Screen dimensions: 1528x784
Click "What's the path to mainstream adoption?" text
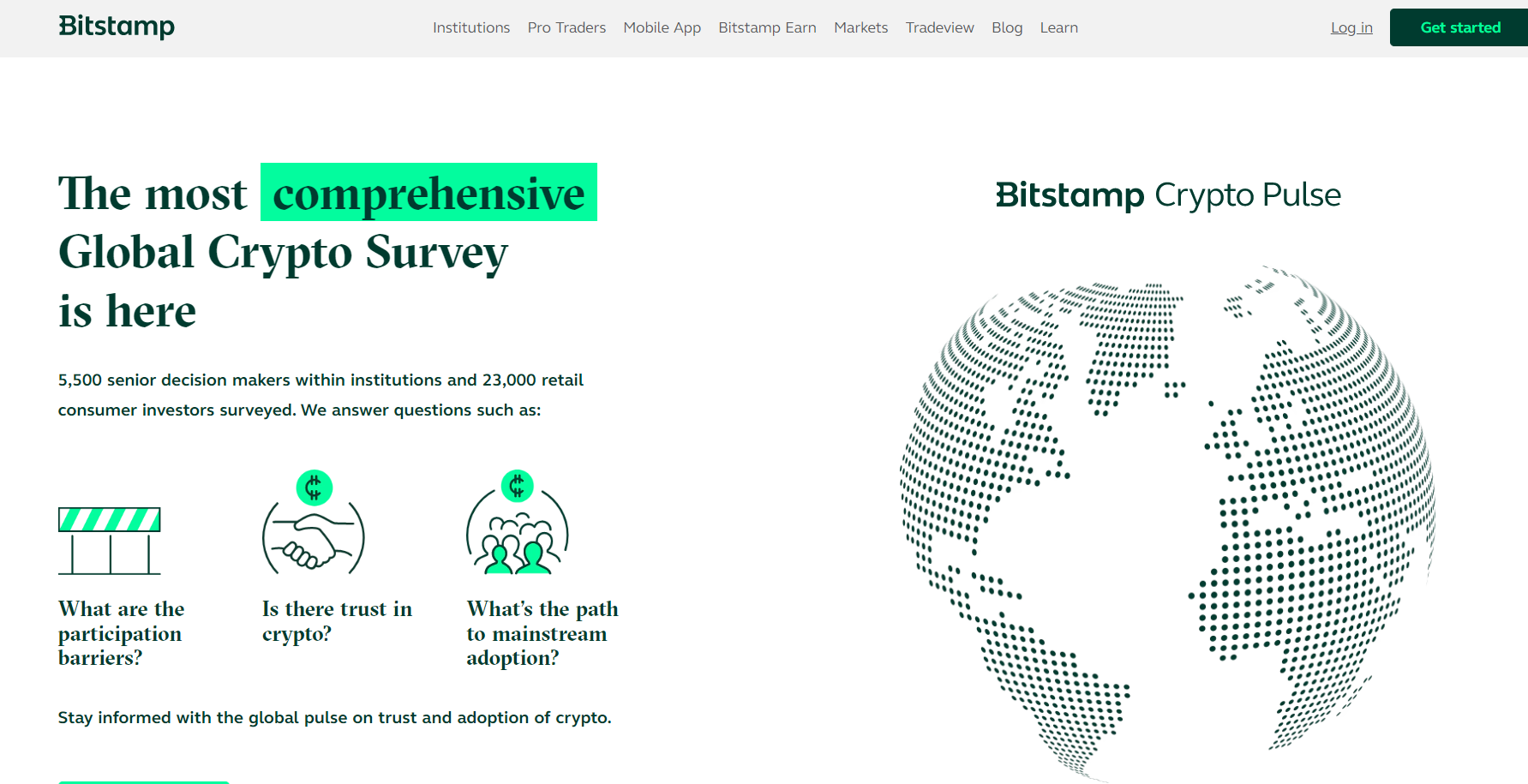pos(542,633)
